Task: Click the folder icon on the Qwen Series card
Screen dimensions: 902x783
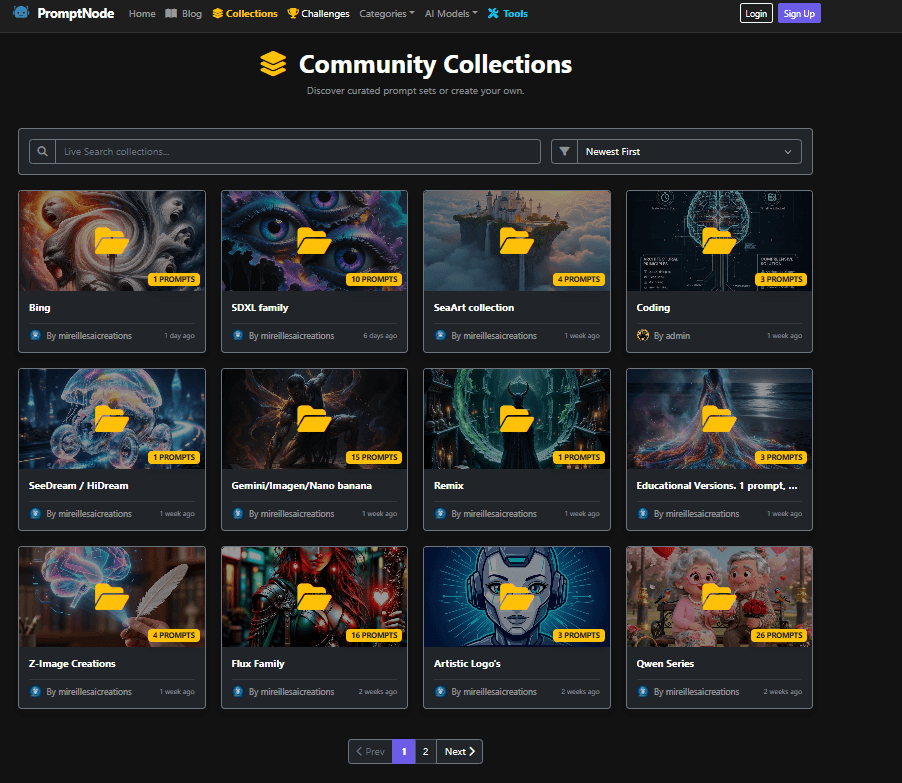Action: pyautogui.click(x=718, y=595)
